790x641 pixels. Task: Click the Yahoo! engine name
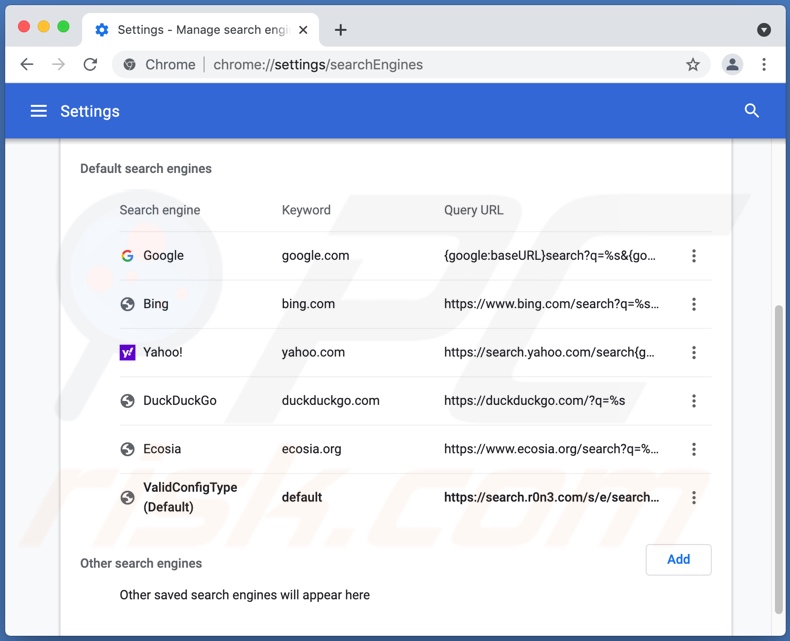pyautogui.click(x=163, y=352)
